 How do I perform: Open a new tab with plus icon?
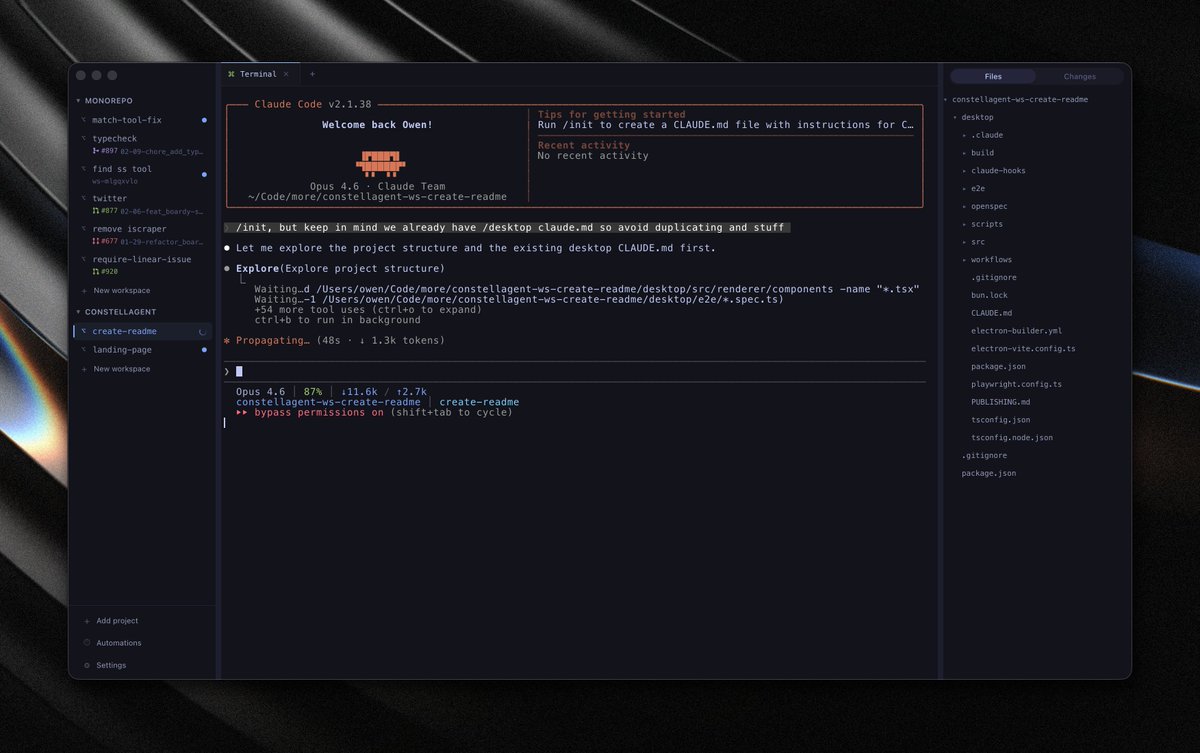[x=312, y=74]
